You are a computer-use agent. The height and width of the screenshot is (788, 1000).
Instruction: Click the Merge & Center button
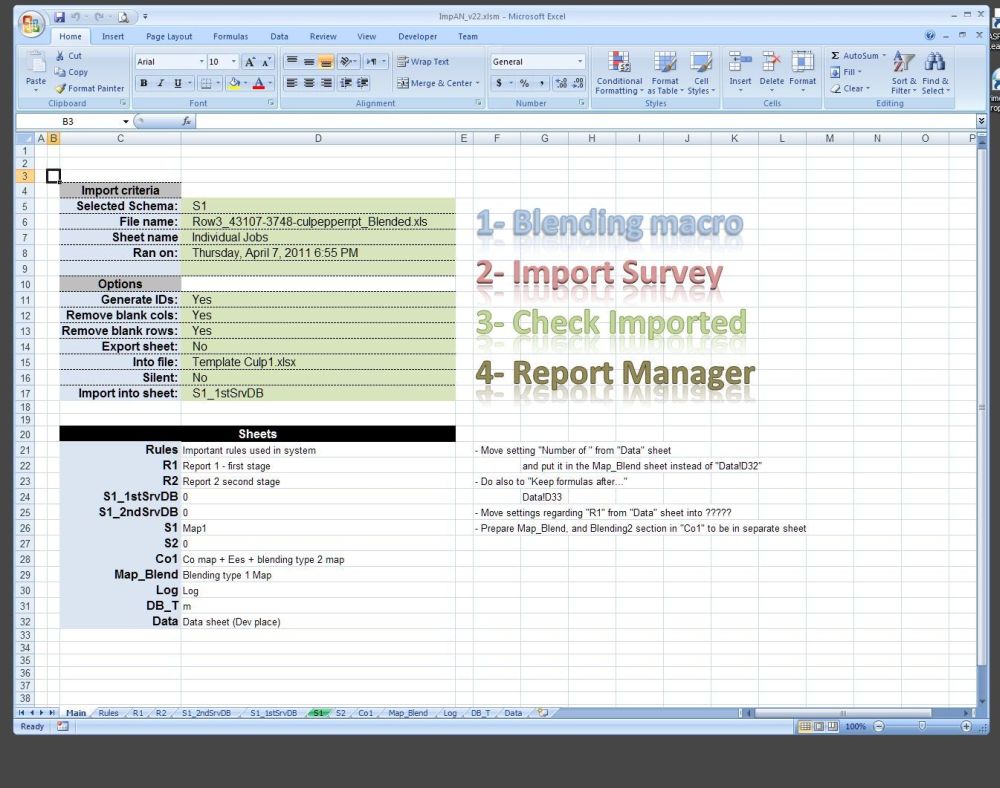438,83
